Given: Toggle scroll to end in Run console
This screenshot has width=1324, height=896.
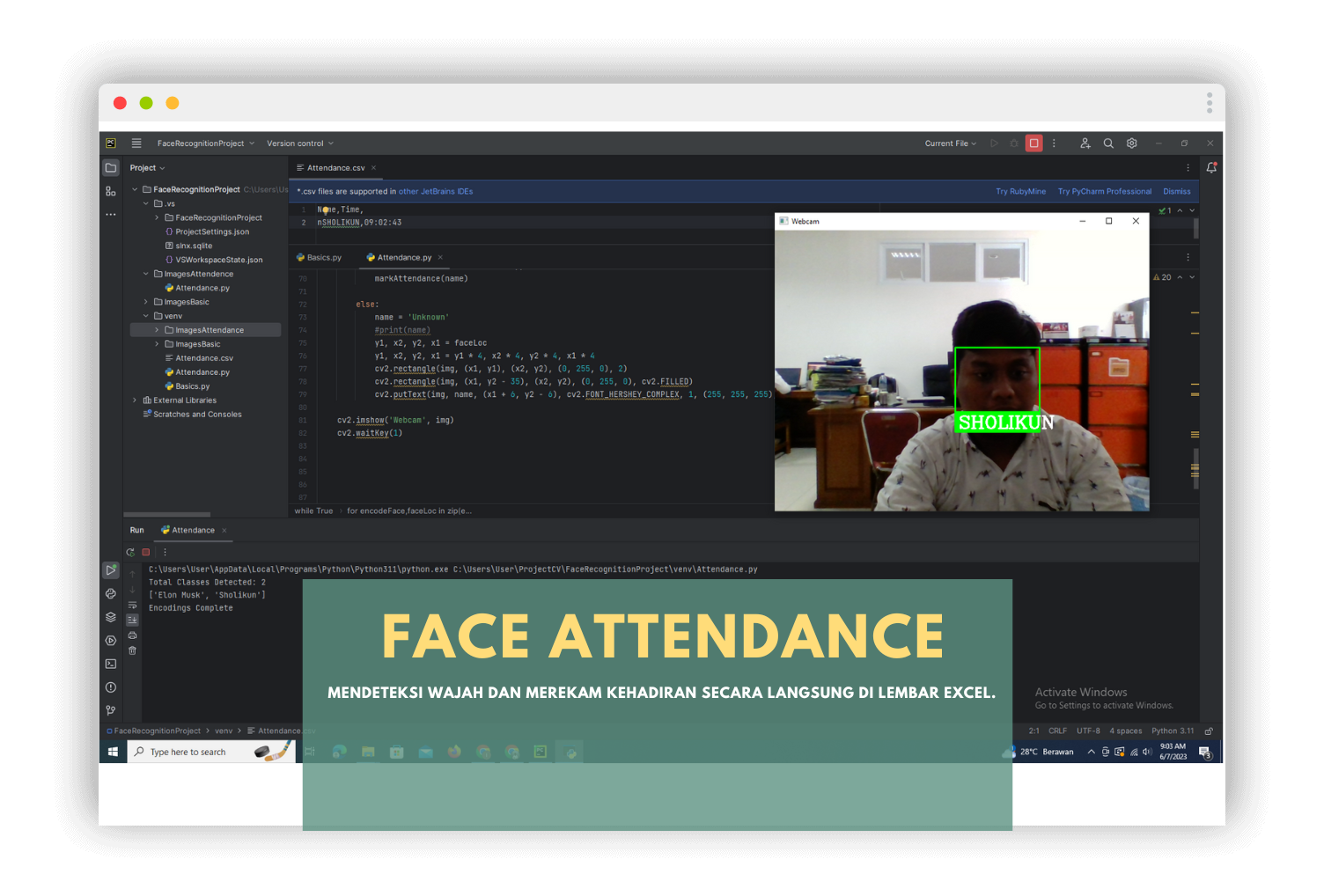Looking at the screenshot, I should [132, 620].
